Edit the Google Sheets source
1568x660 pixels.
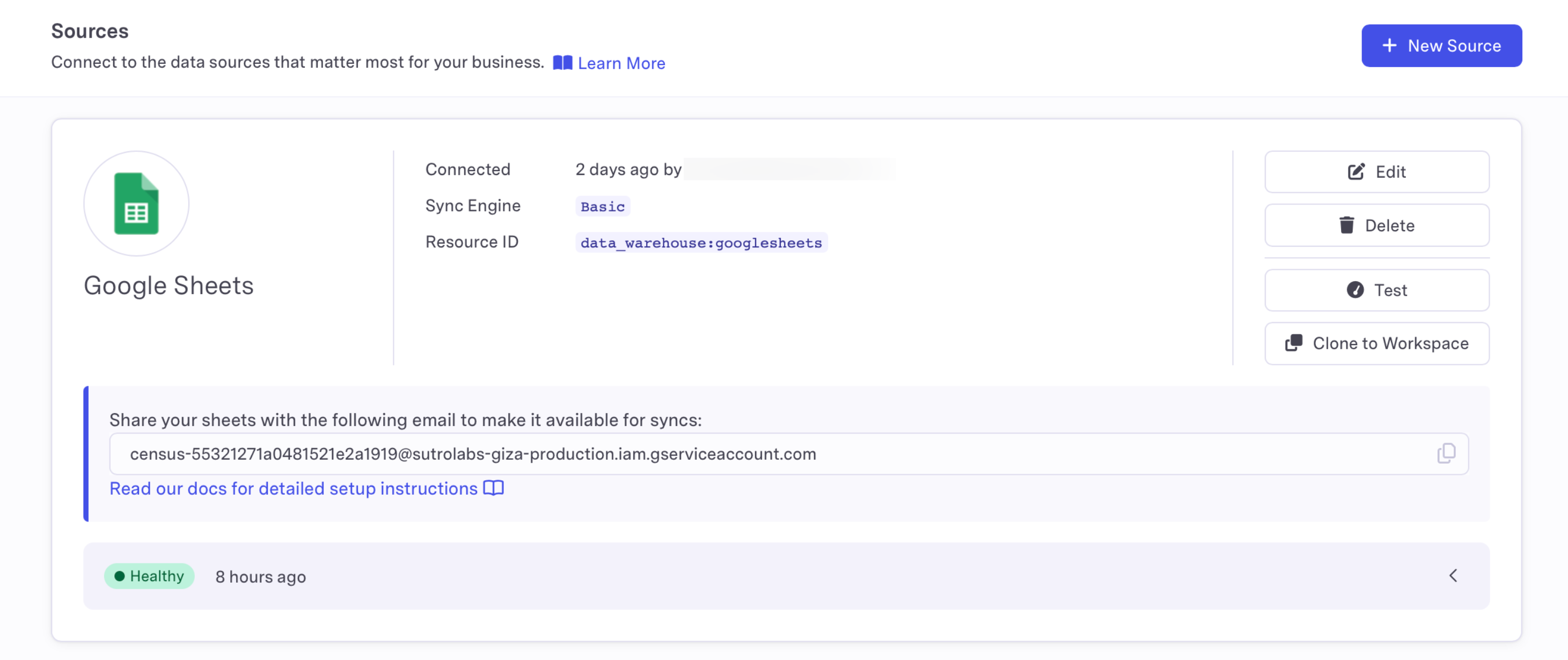point(1377,172)
